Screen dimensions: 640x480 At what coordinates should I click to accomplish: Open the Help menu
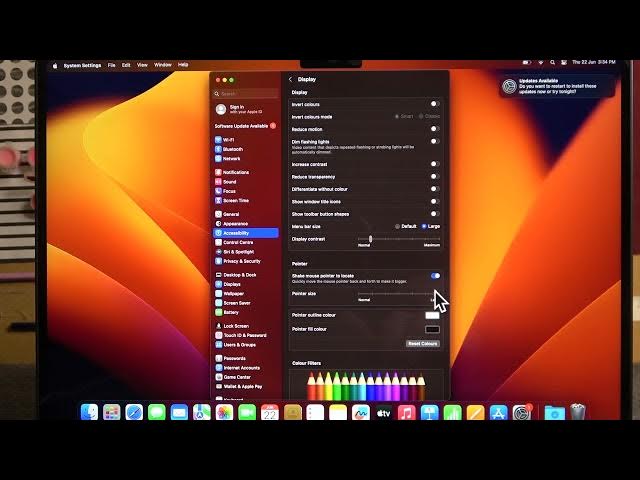coord(183,64)
